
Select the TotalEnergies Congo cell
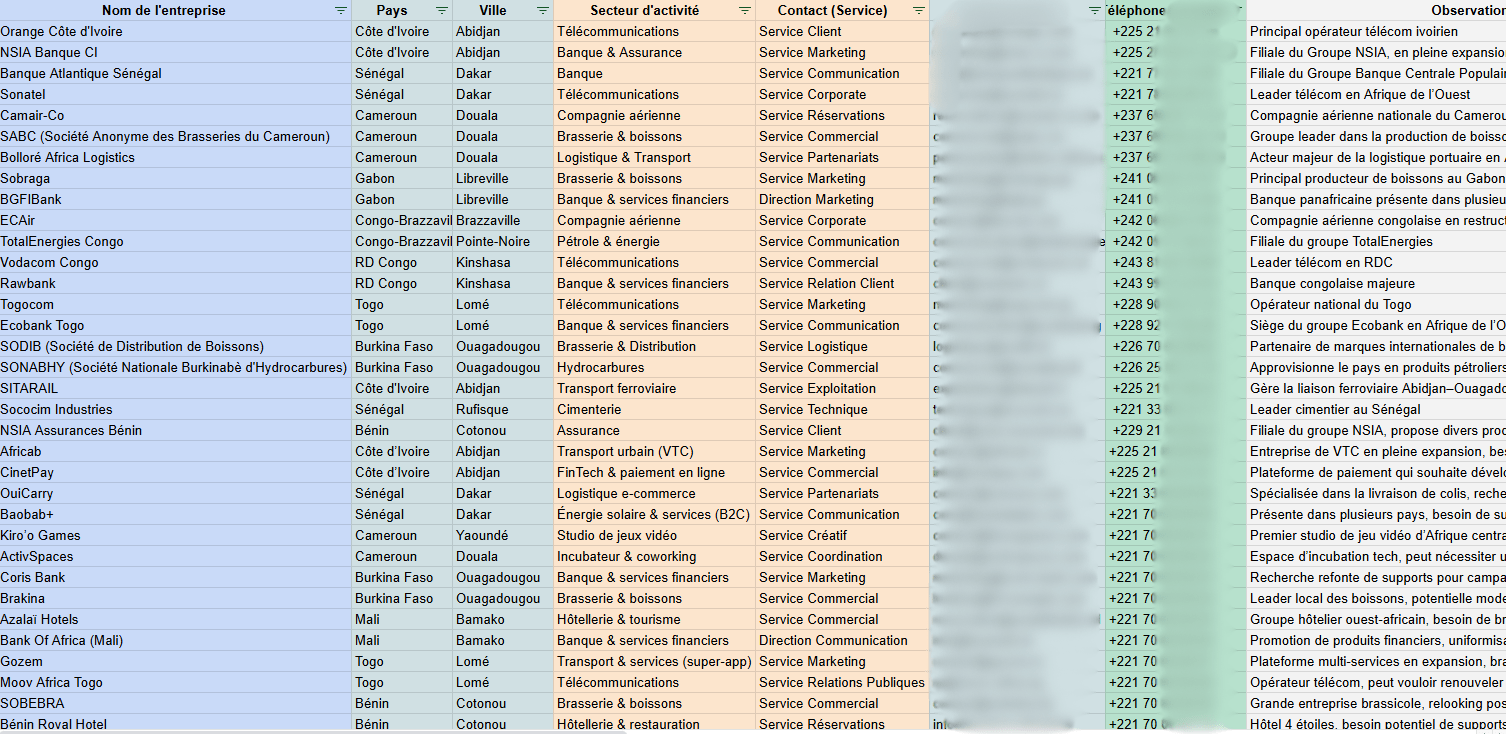[62, 241]
